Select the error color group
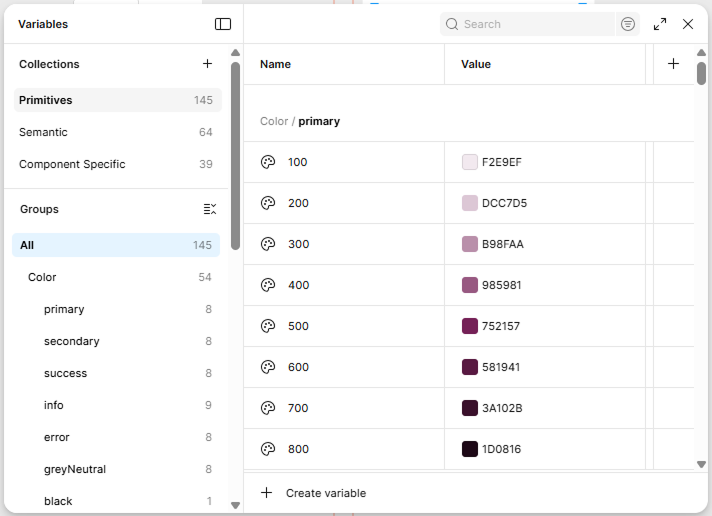Viewport: 712px width, 516px height. point(116,437)
